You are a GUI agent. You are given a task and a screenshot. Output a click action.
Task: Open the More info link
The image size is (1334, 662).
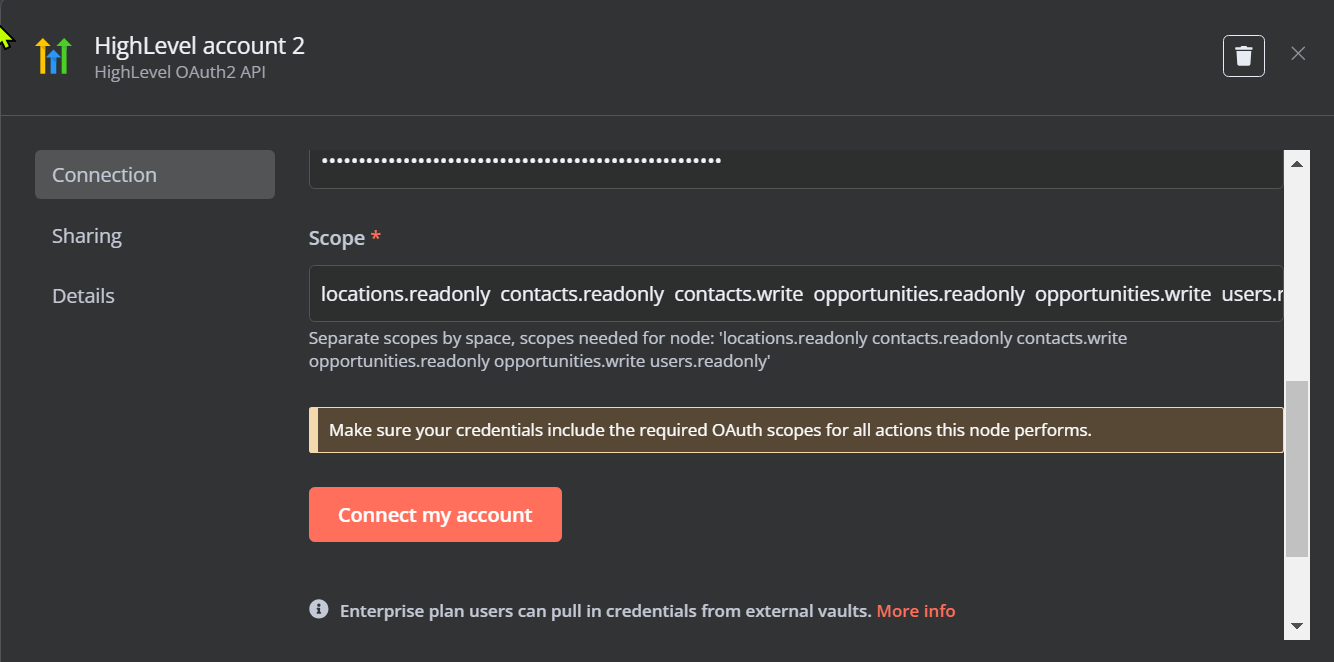point(915,611)
